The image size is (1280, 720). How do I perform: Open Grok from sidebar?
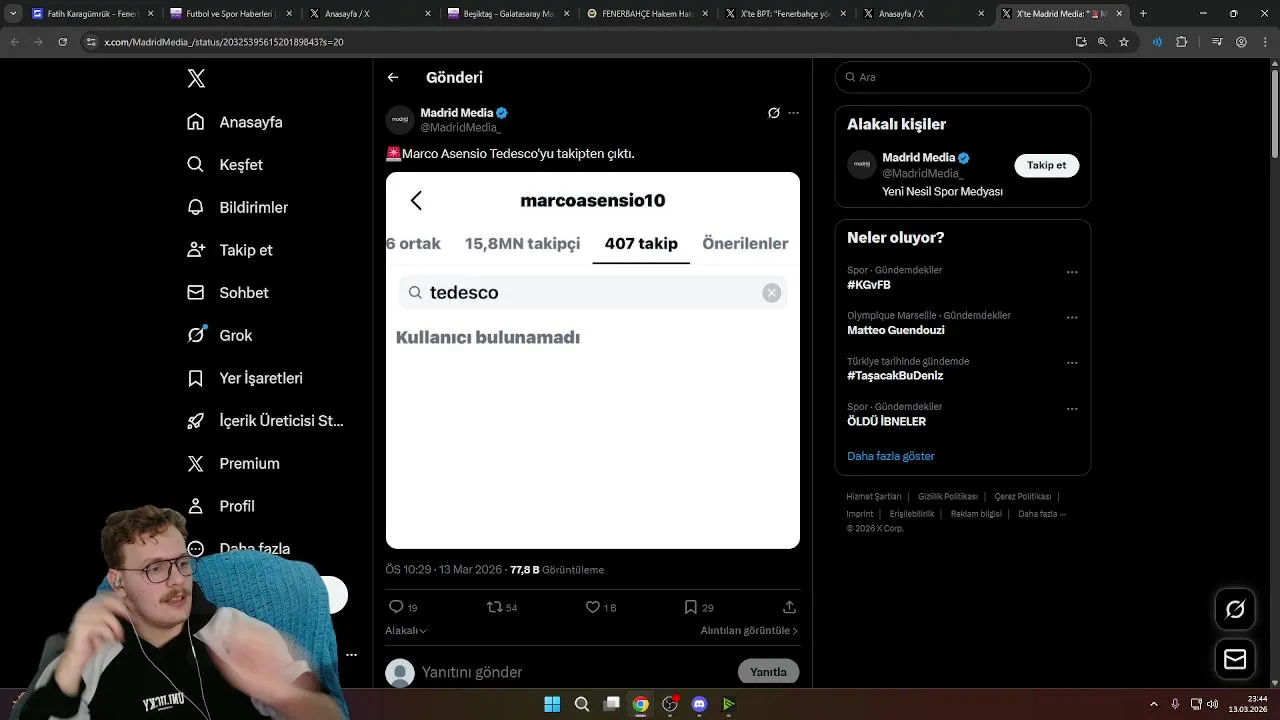[220, 336]
